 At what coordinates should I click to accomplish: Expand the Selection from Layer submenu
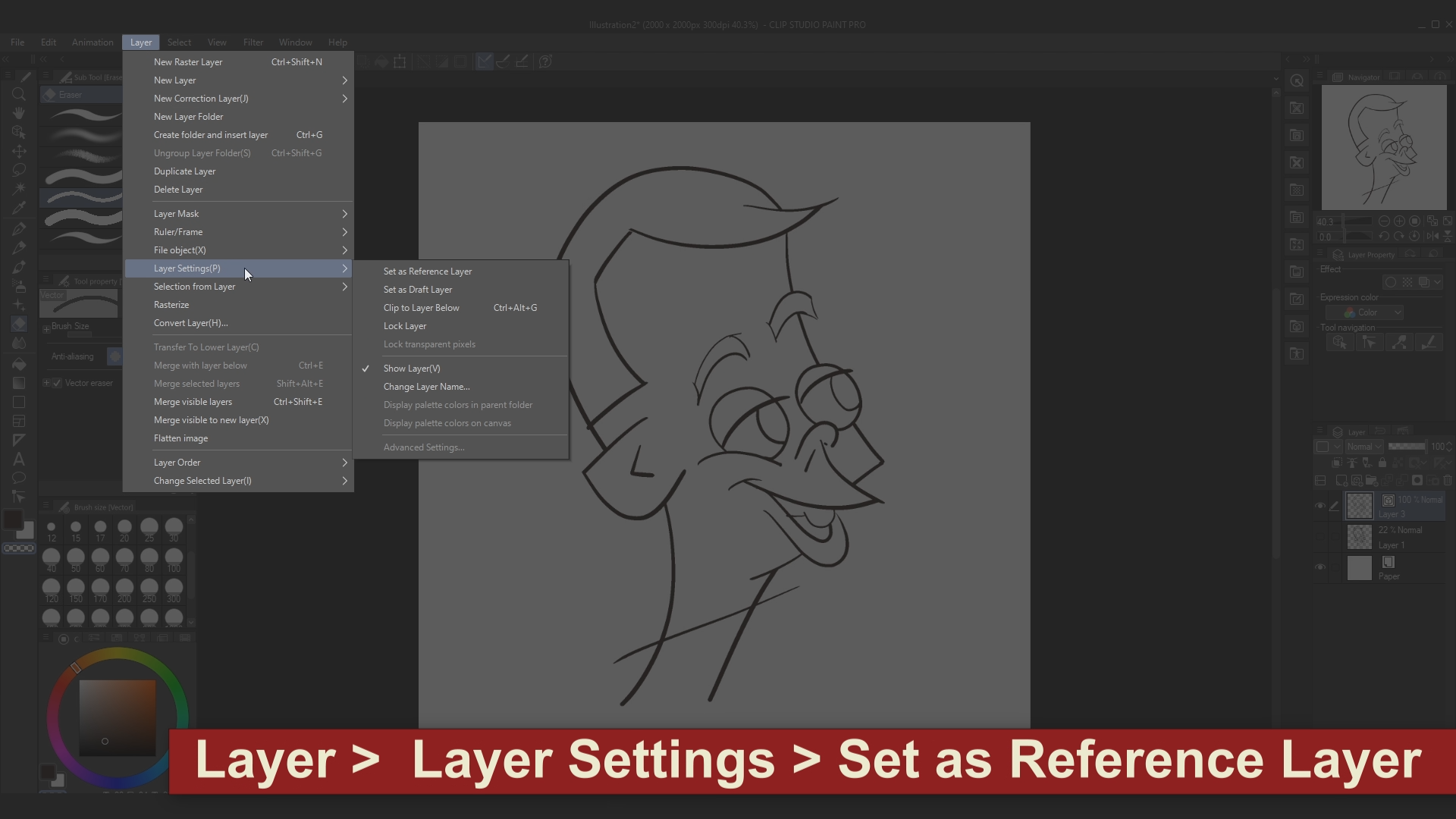(x=239, y=287)
